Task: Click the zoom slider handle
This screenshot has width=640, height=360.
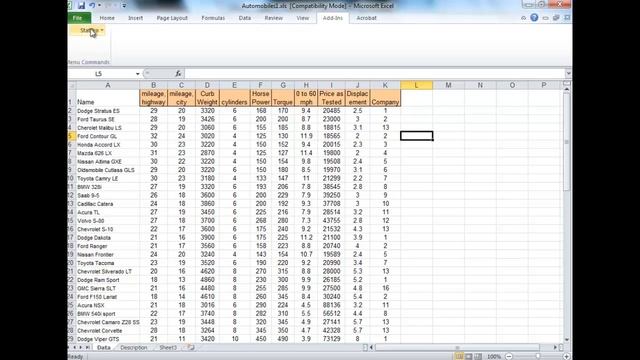Action: [538, 356]
